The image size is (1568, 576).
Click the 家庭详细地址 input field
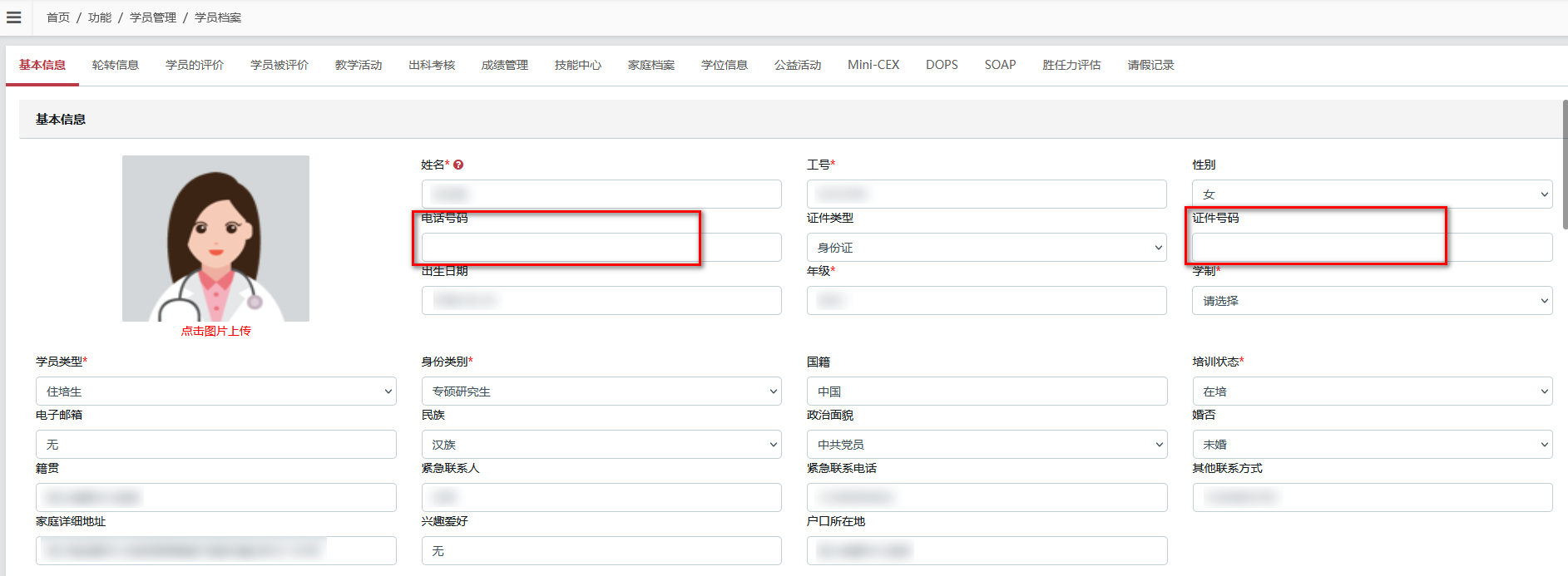(x=216, y=550)
